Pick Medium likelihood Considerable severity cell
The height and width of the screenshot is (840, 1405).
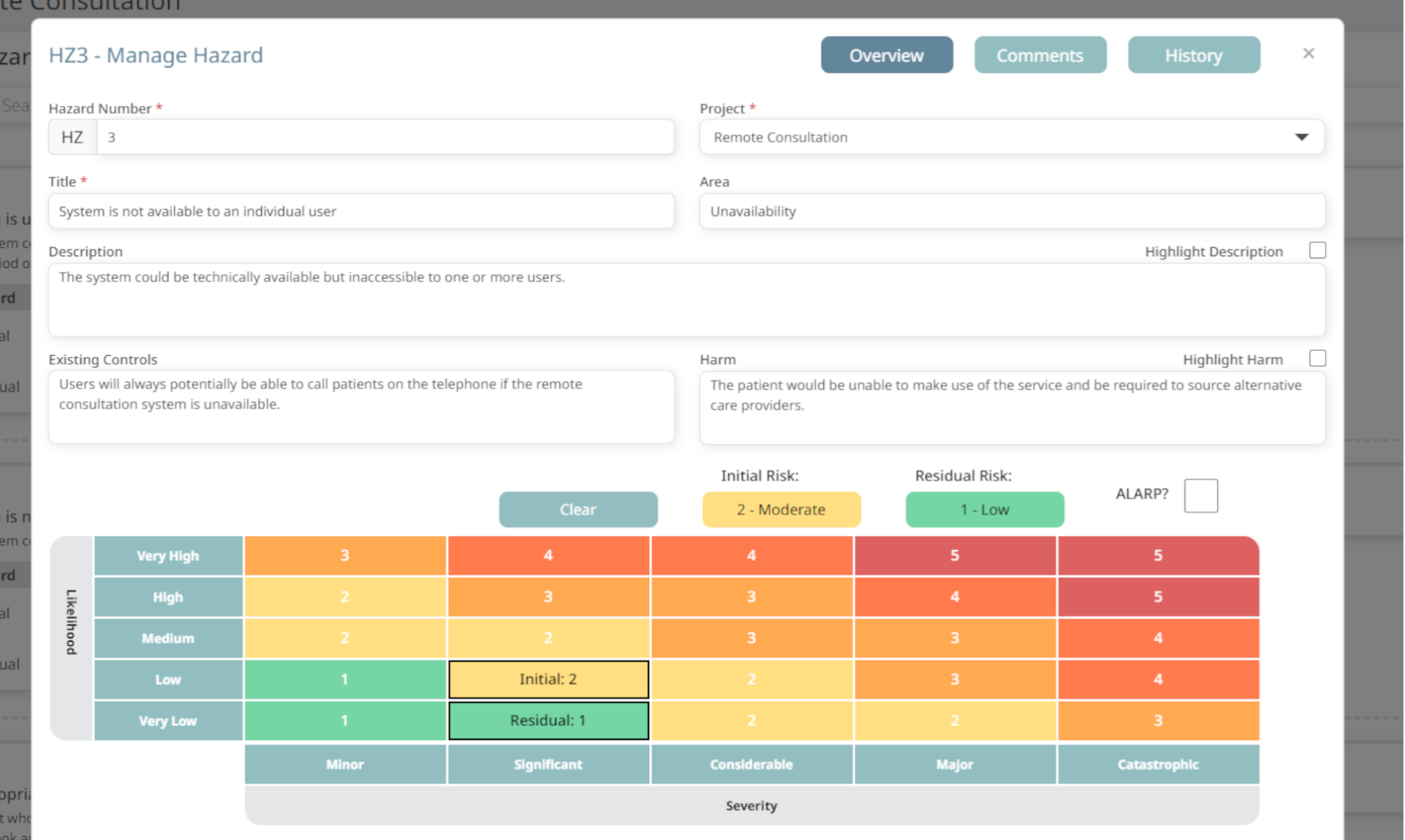pyautogui.click(x=751, y=638)
